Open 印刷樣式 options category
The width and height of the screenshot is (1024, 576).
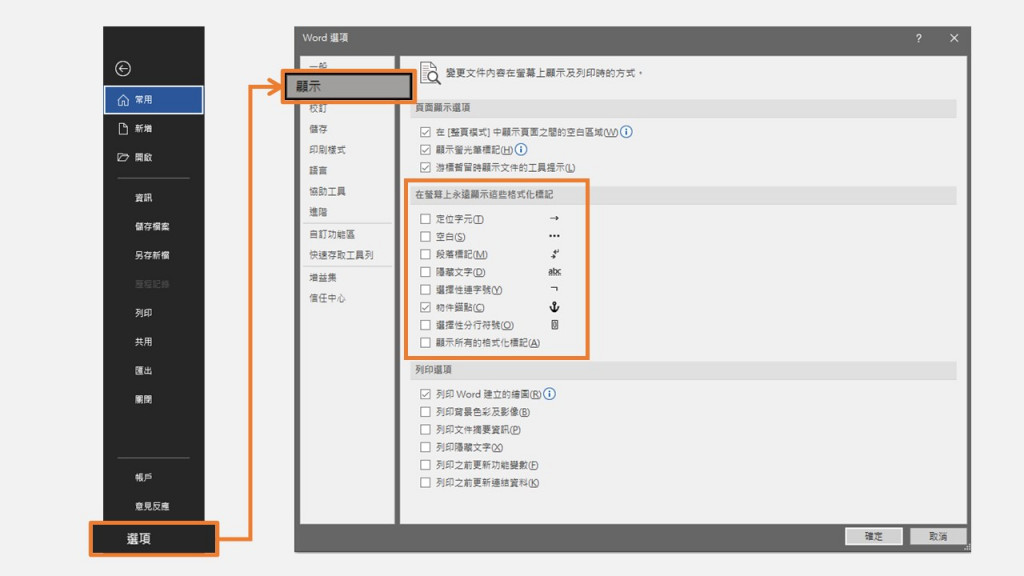point(327,150)
